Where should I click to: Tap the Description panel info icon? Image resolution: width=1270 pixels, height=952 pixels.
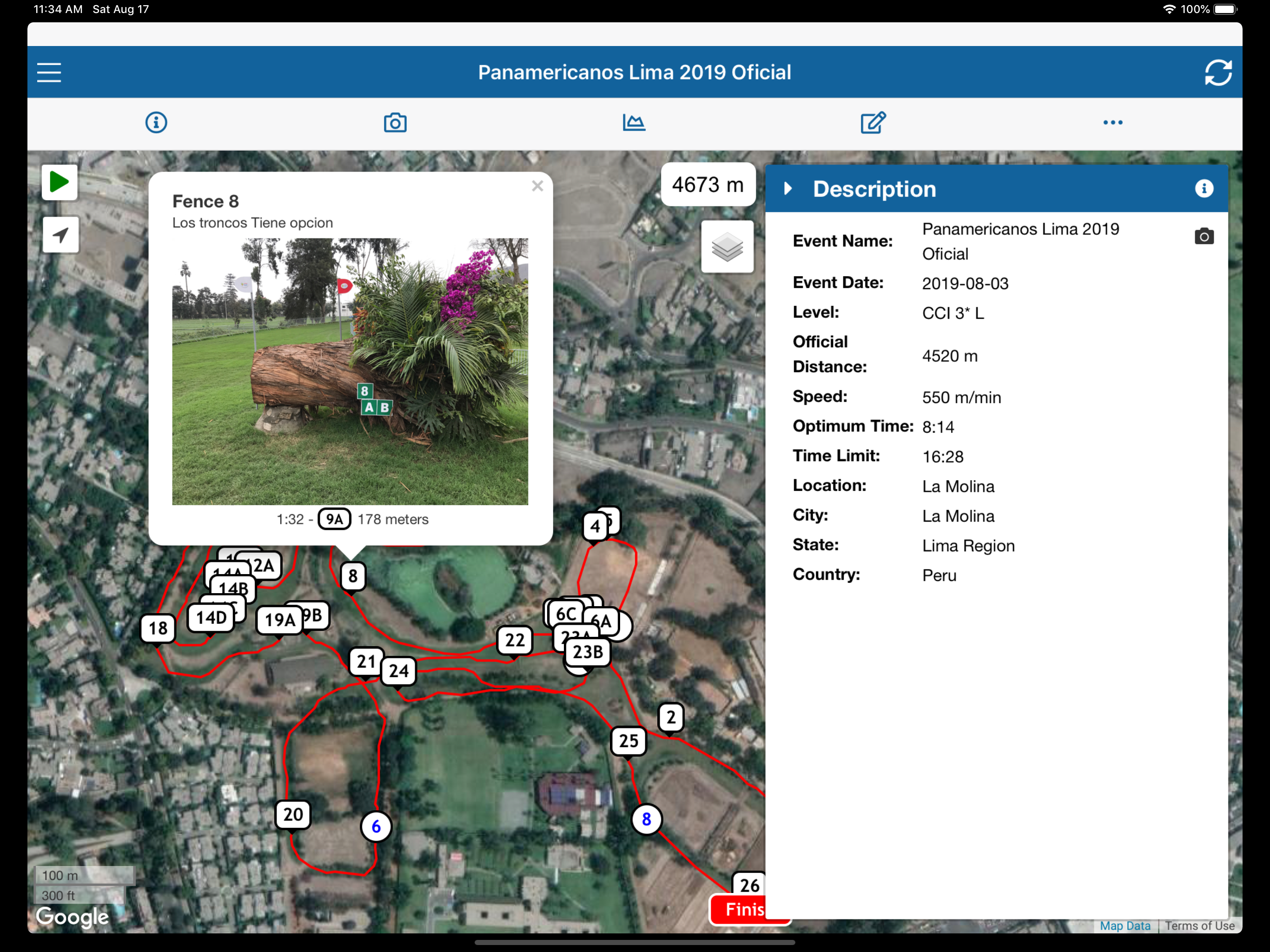(x=1204, y=189)
